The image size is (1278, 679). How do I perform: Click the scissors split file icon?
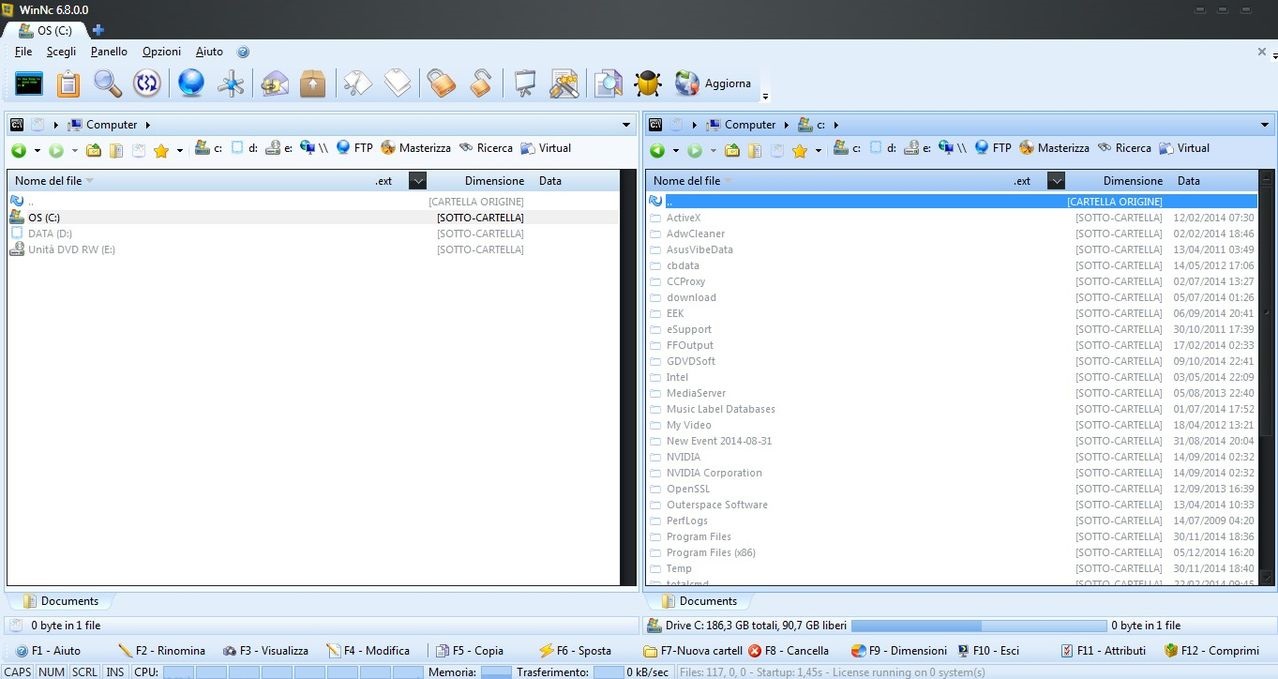[358, 84]
